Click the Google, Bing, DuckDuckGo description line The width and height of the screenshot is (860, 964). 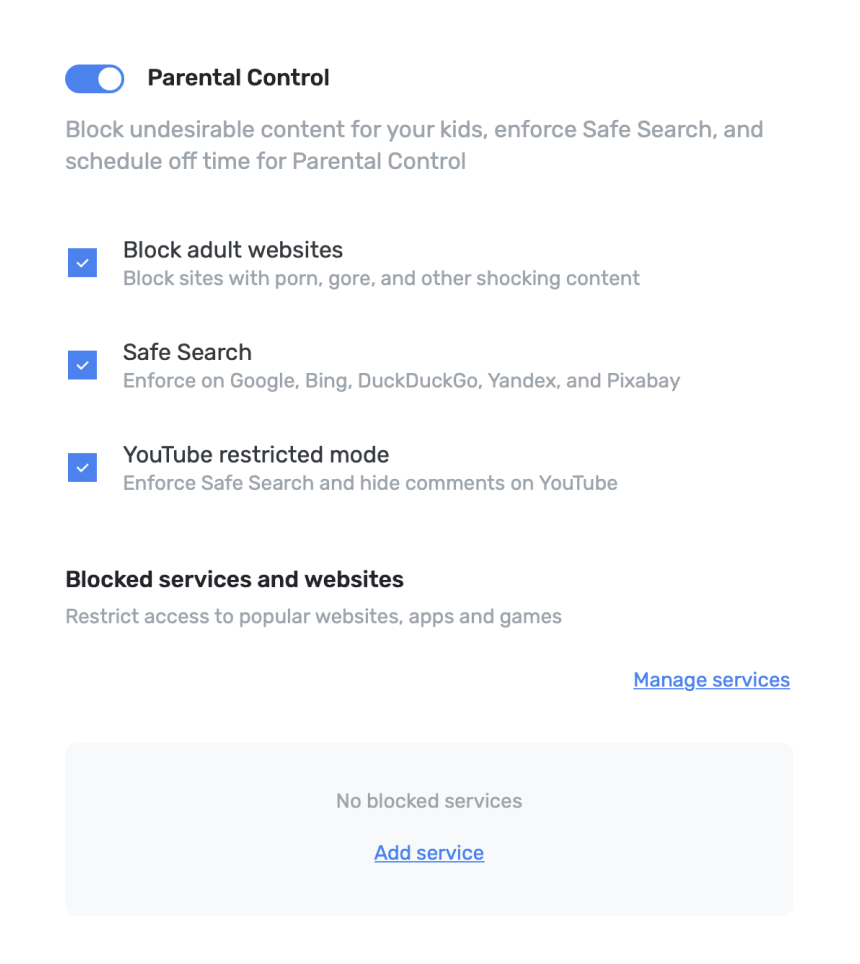point(401,380)
